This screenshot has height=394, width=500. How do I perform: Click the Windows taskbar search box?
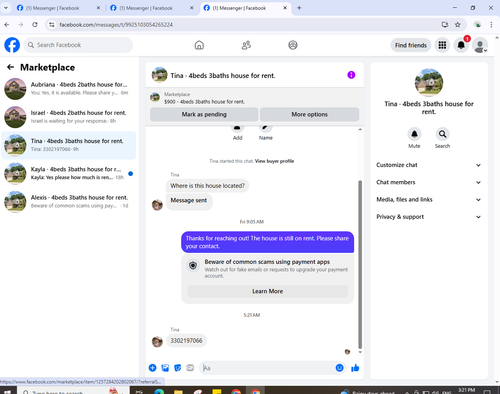tap(72, 391)
